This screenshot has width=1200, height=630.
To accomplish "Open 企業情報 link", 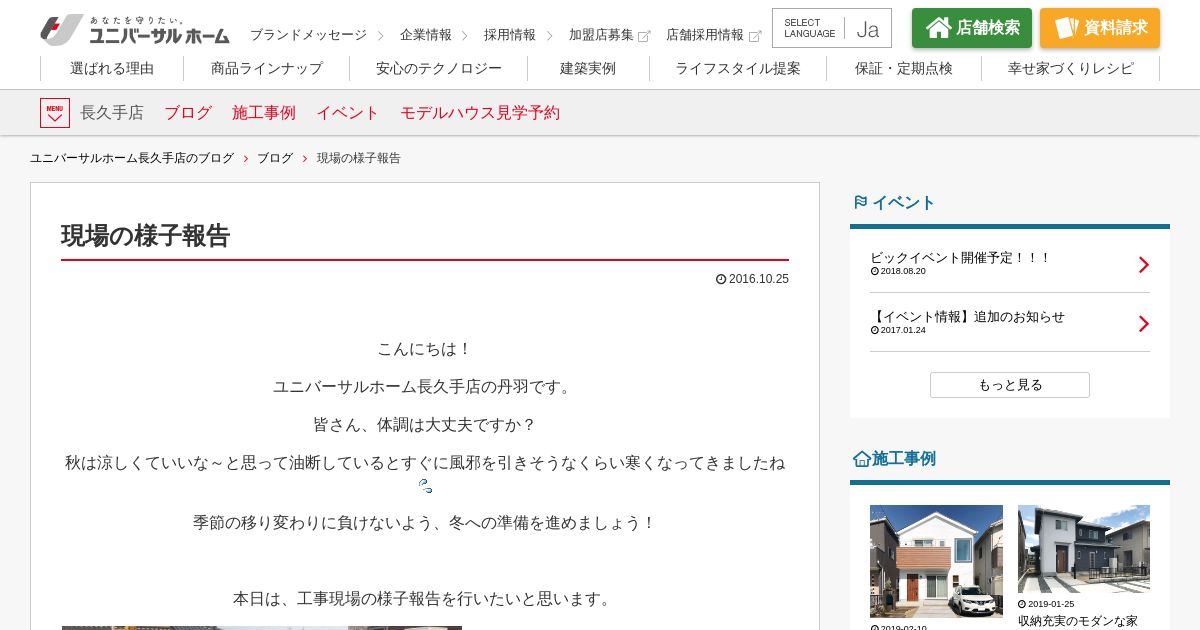I will (426, 35).
